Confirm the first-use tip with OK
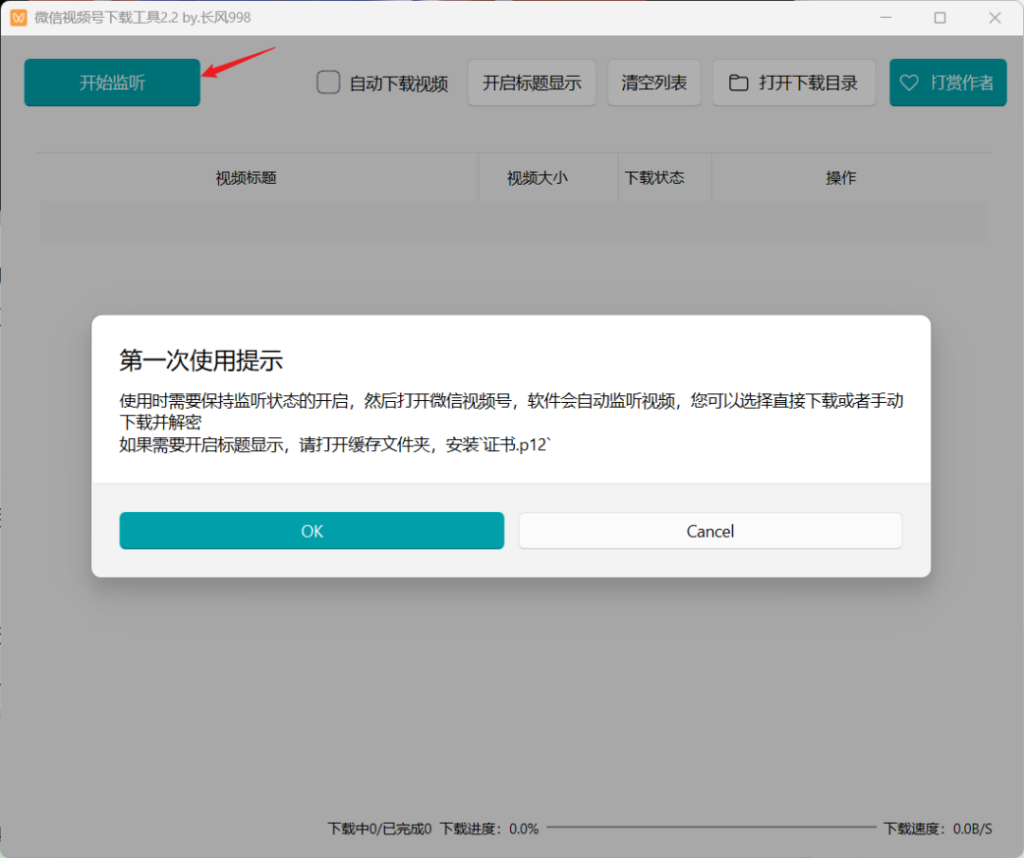 (x=311, y=531)
